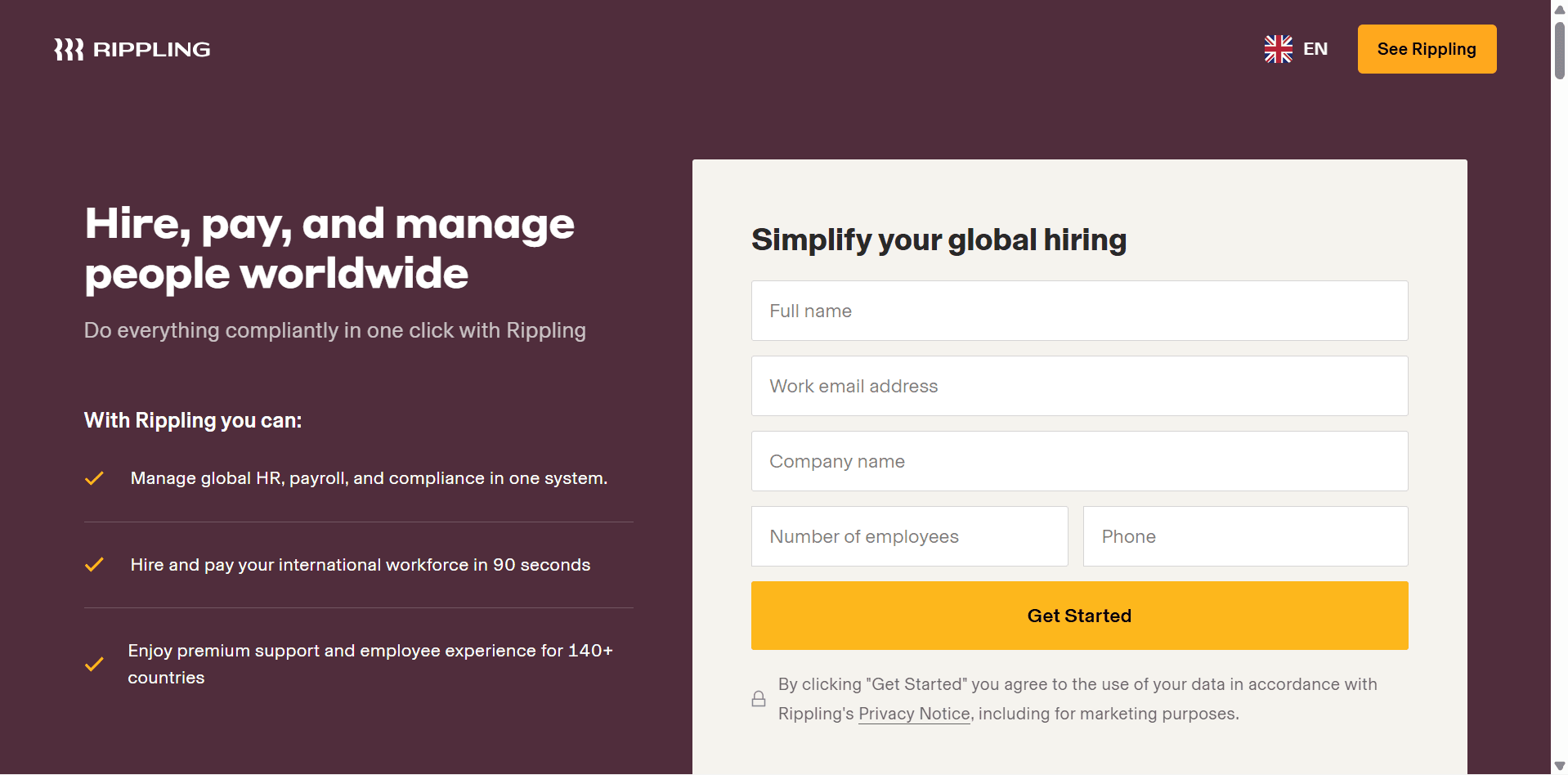The width and height of the screenshot is (1568, 775).
Task: Open the Number of employees field
Action: point(909,536)
